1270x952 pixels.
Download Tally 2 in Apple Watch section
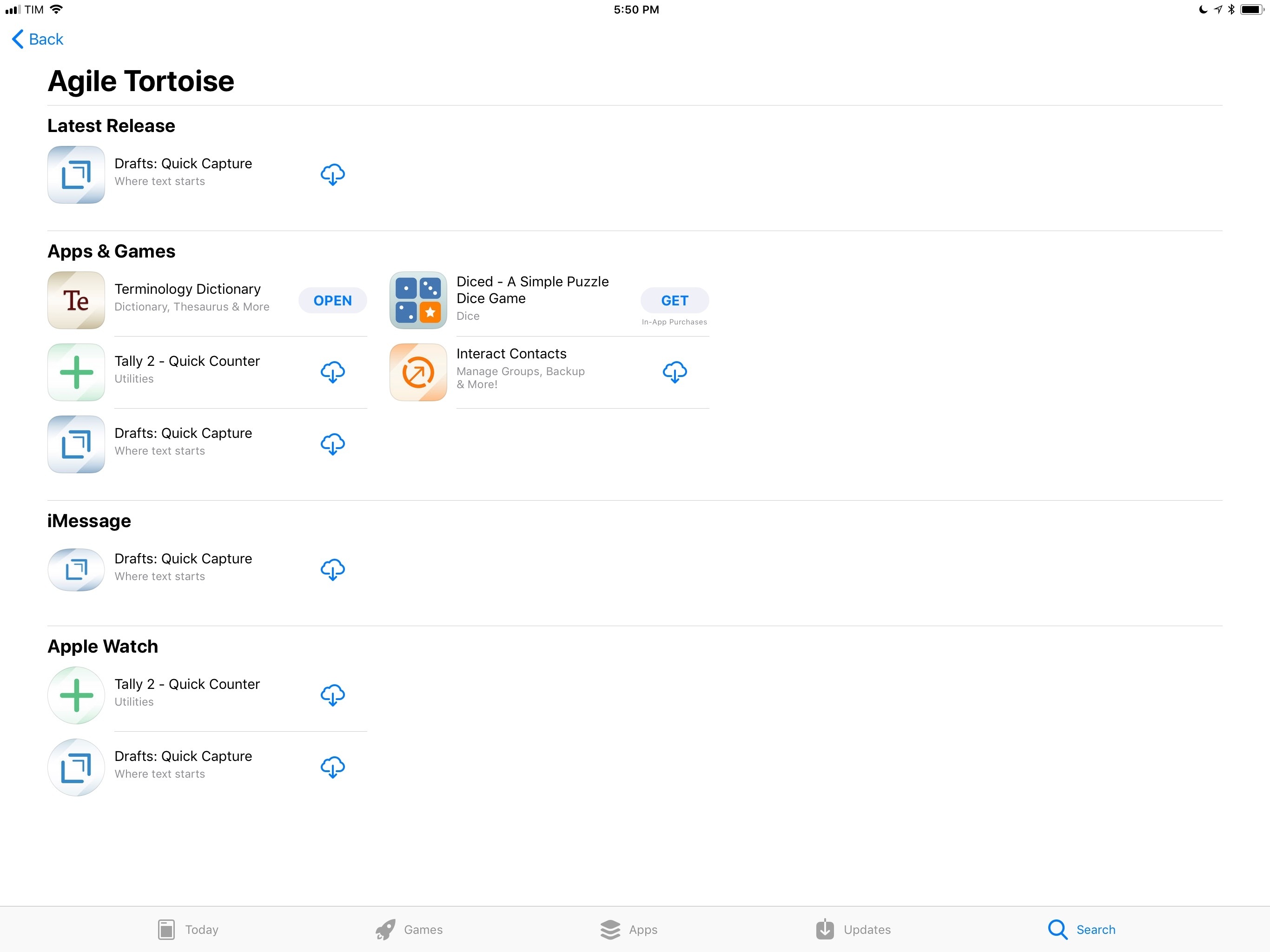332,695
